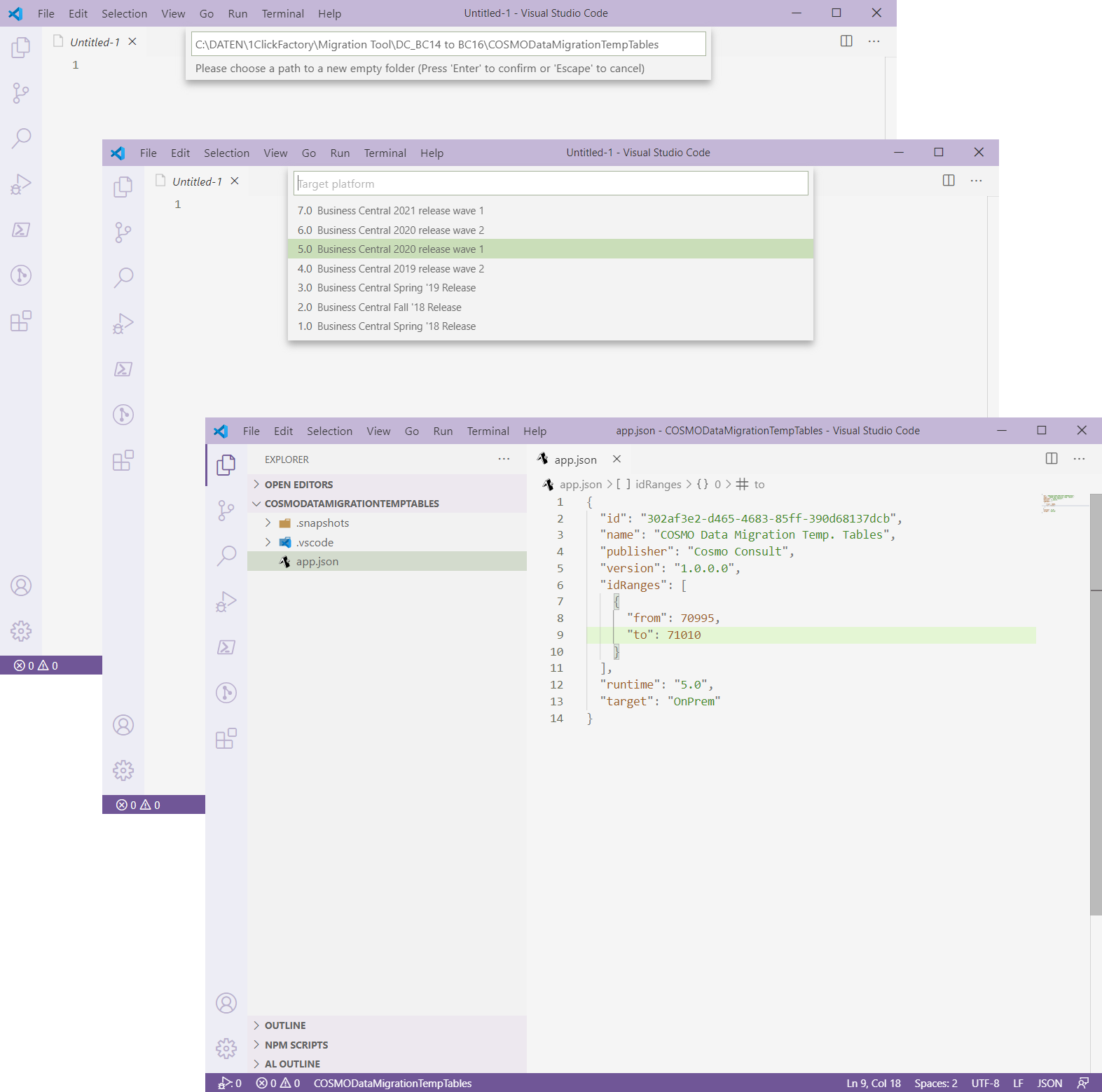Click the Target platform input field
Image resolution: width=1102 pixels, height=1092 pixels.
550,184
